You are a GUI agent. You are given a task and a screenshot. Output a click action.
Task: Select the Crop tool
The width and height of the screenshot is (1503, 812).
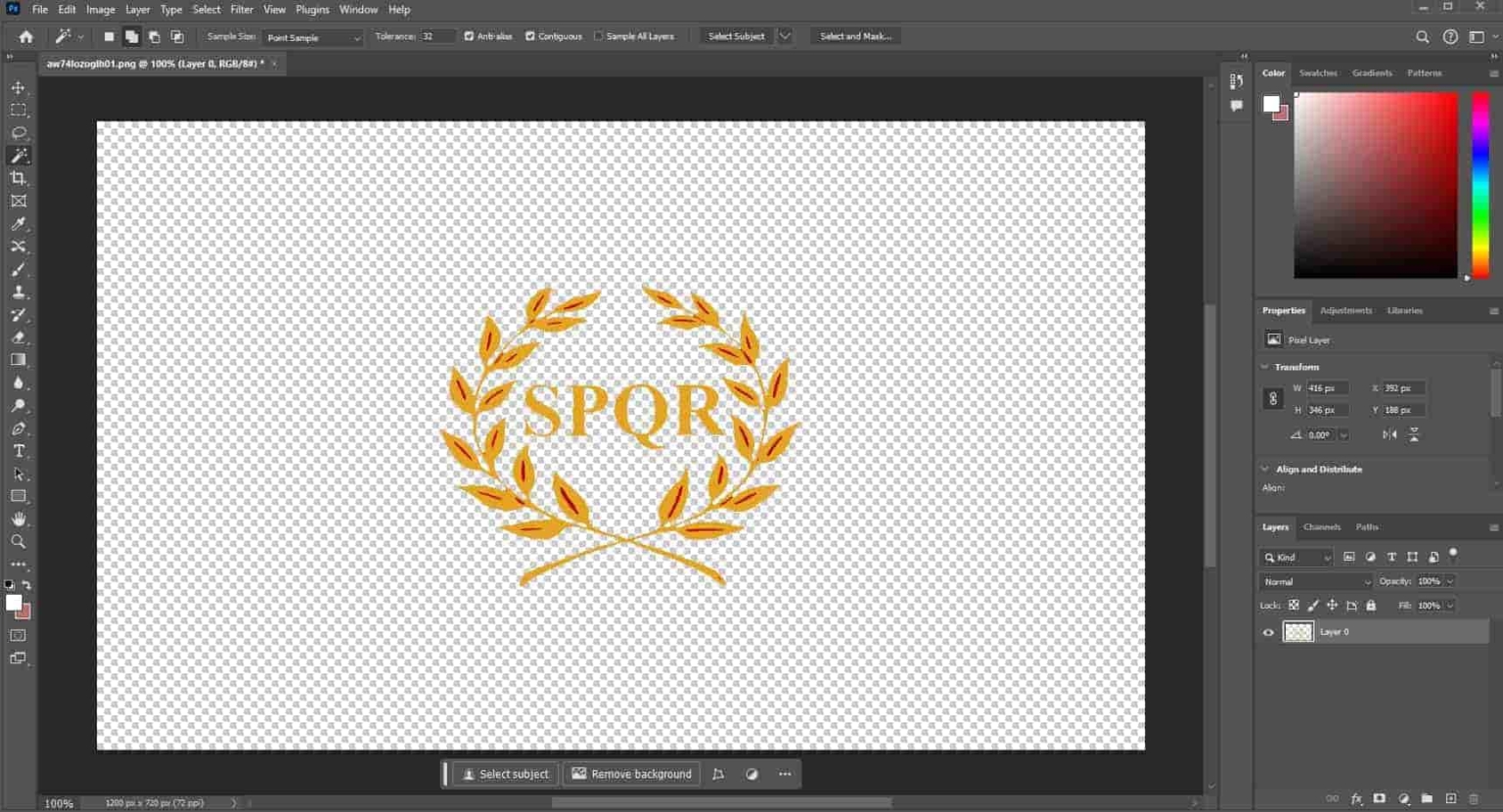click(x=19, y=179)
